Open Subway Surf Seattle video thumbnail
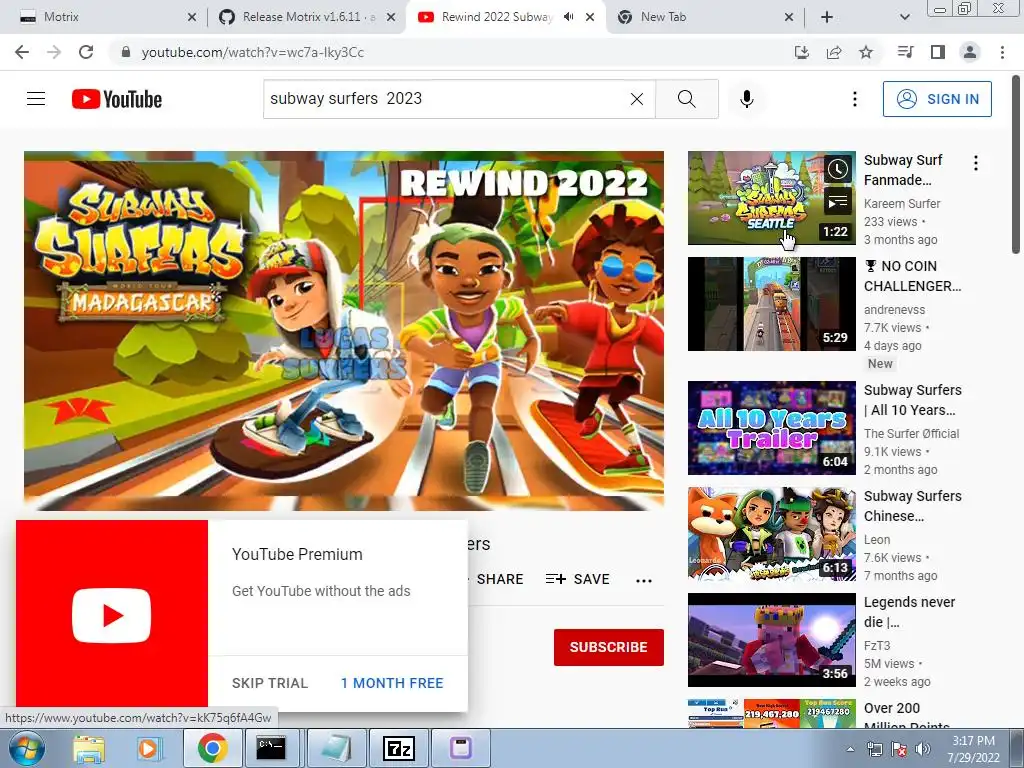Screen dimensions: 1024x768 pyautogui.click(x=771, y=198)
